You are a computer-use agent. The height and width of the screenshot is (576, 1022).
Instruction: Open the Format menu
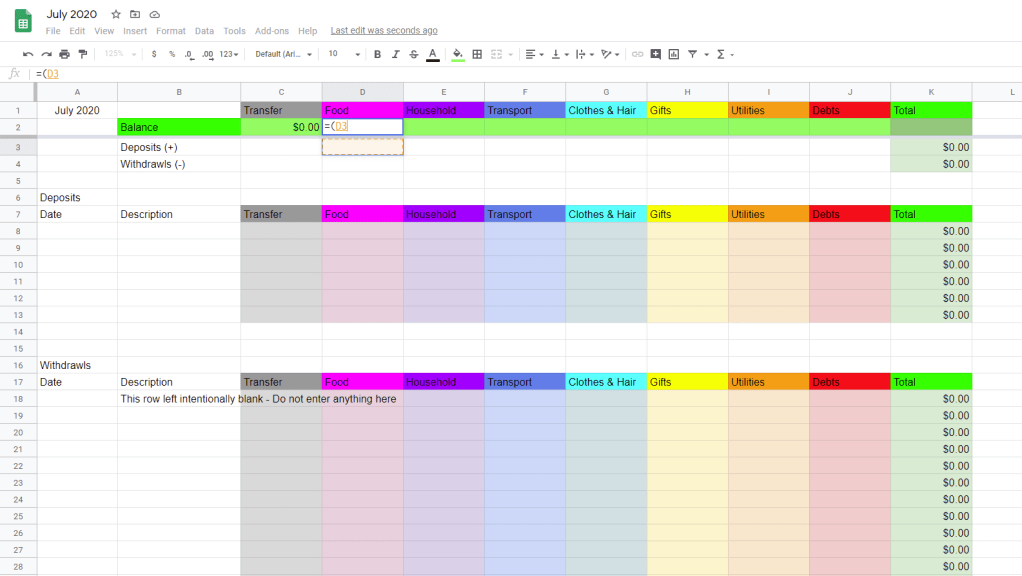click(171, 31)
